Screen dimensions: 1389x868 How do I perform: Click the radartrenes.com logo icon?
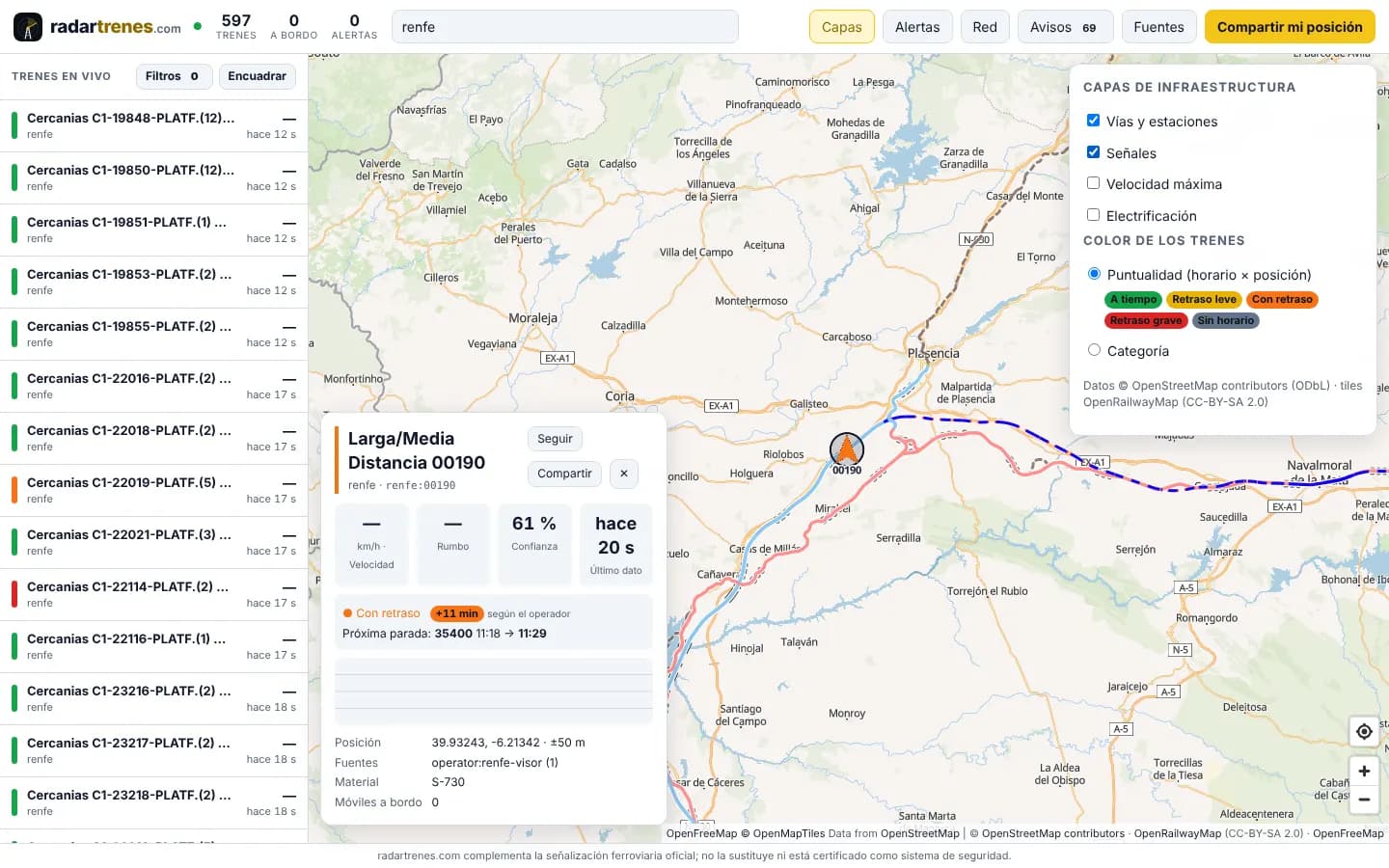(x=28, y=27)
